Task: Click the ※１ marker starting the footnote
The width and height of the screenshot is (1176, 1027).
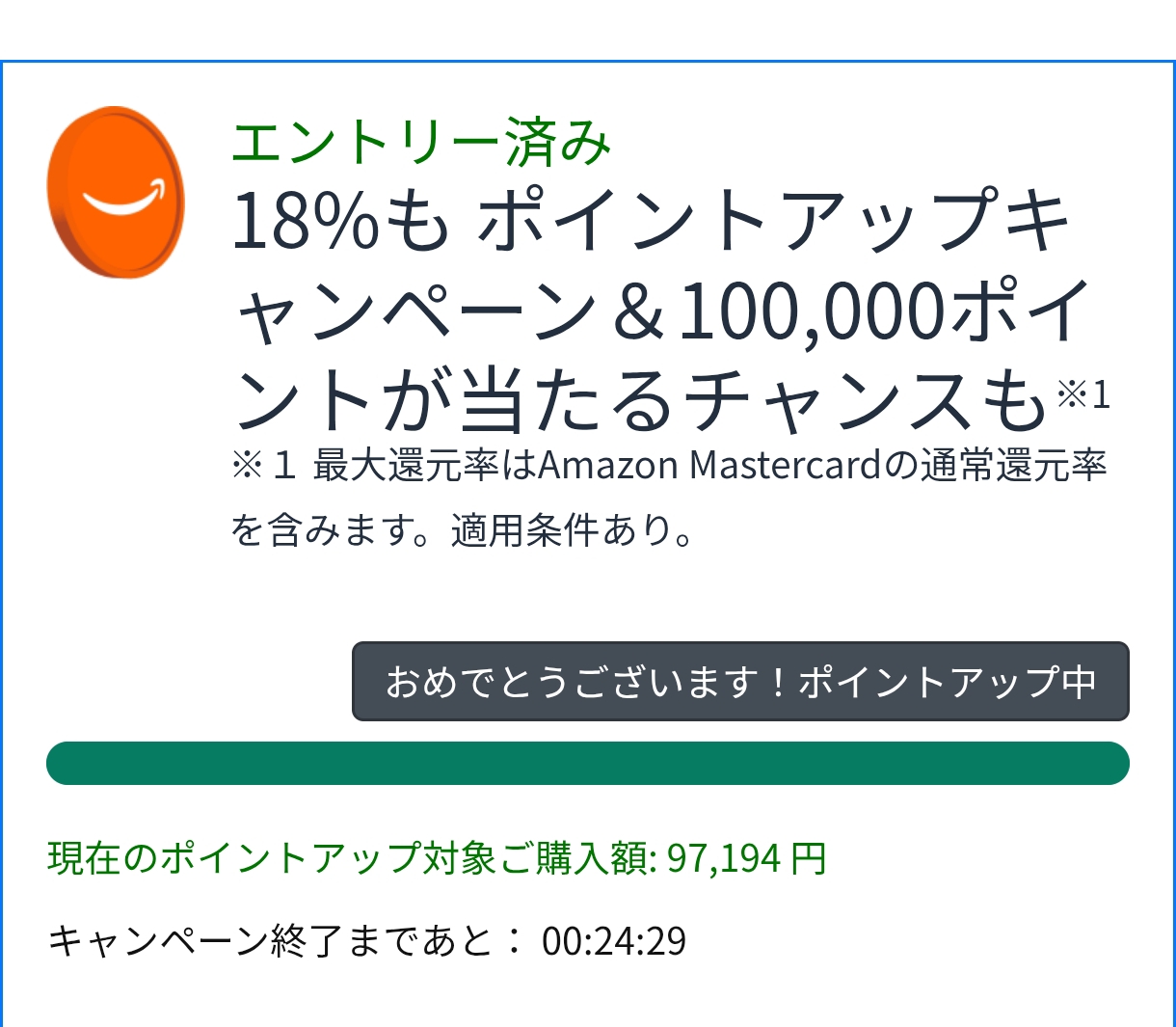Action: (262, 467)
